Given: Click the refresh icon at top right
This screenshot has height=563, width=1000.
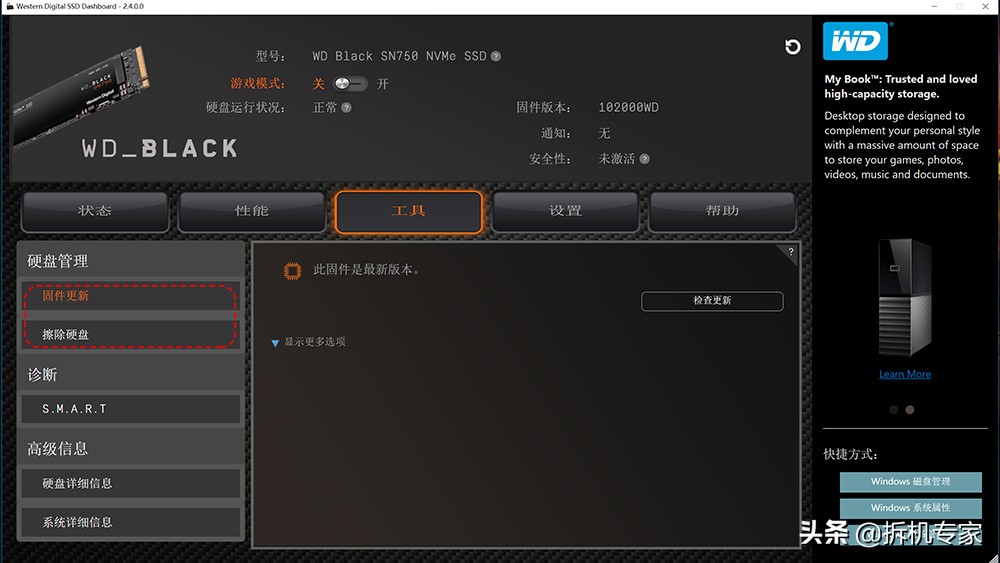Looking at the screenshot, I should [792, 47].
